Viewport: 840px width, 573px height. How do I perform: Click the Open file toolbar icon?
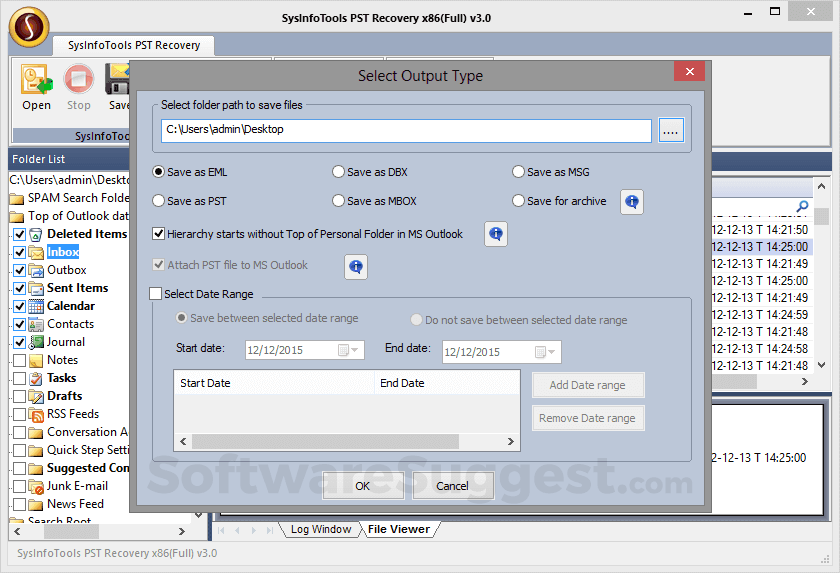tap(36, 79)
